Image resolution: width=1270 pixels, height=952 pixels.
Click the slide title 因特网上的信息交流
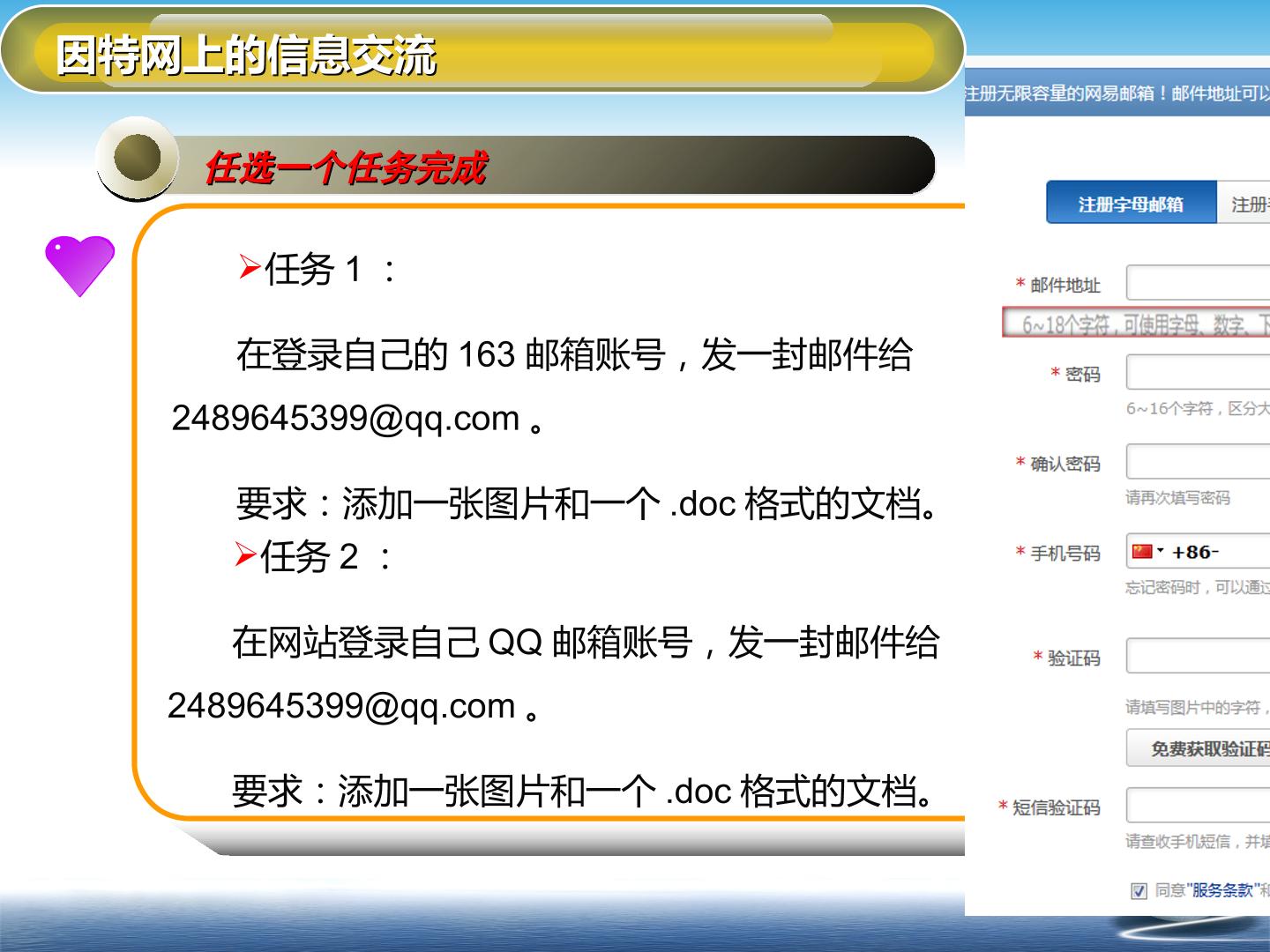click(x=246, y=56)
